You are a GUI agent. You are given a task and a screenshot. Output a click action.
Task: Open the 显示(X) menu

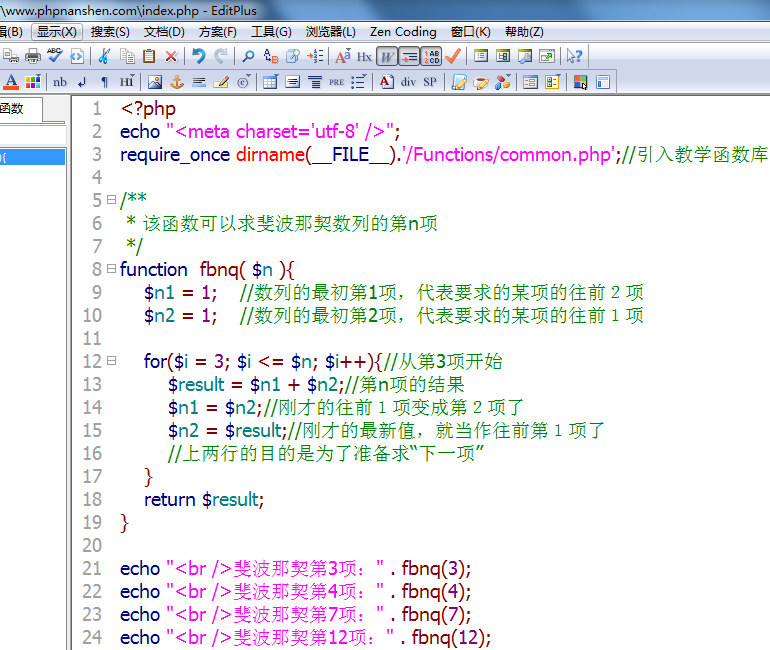[x=56, y=32]
